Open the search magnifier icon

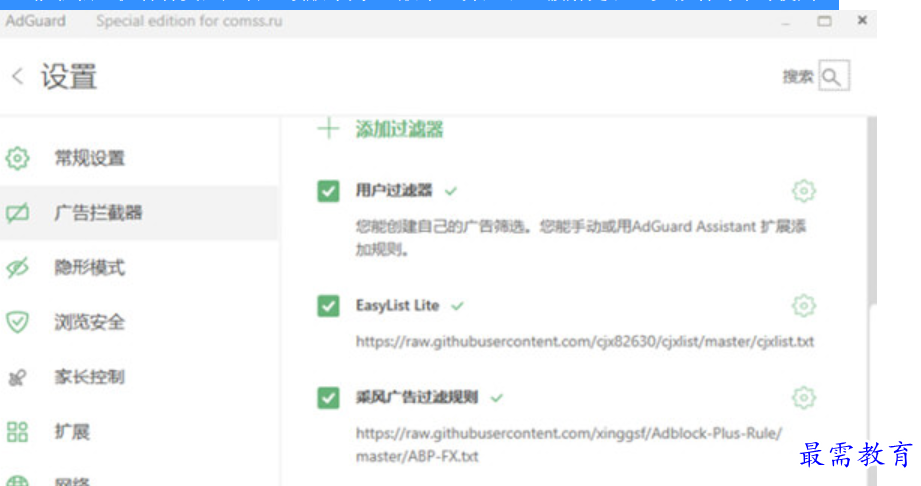pos(832,76)
